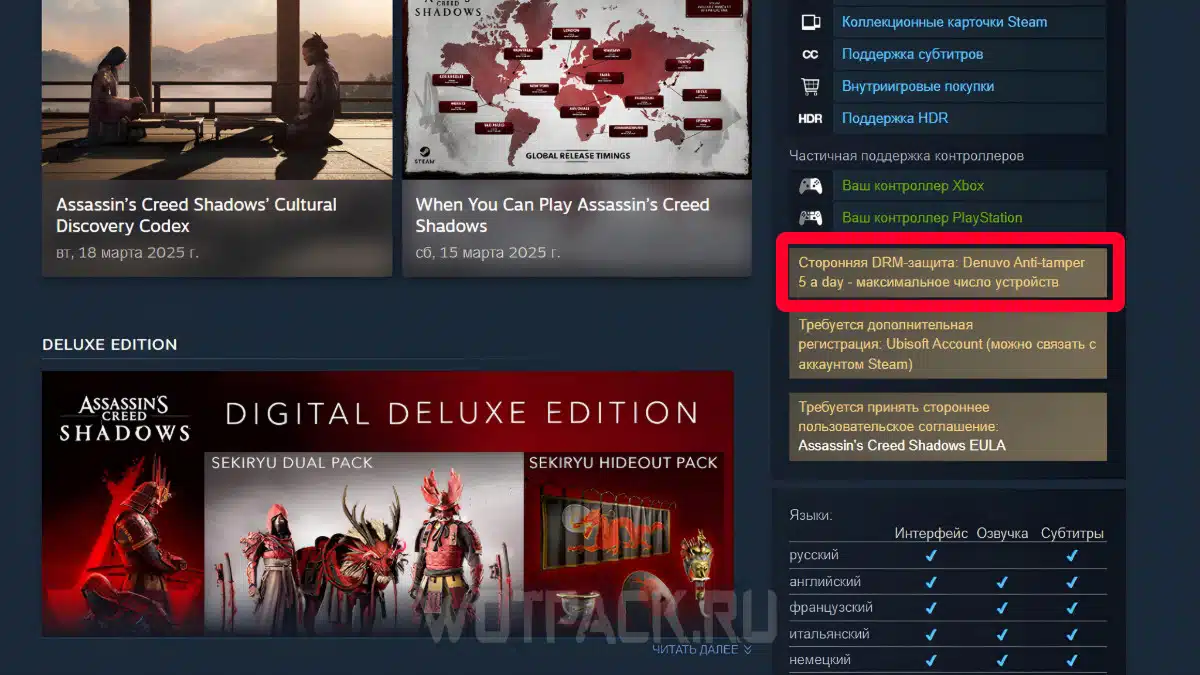The image size is (1200, 675).
Task: Click the русский language row label
Action: (x=814, y=555)
